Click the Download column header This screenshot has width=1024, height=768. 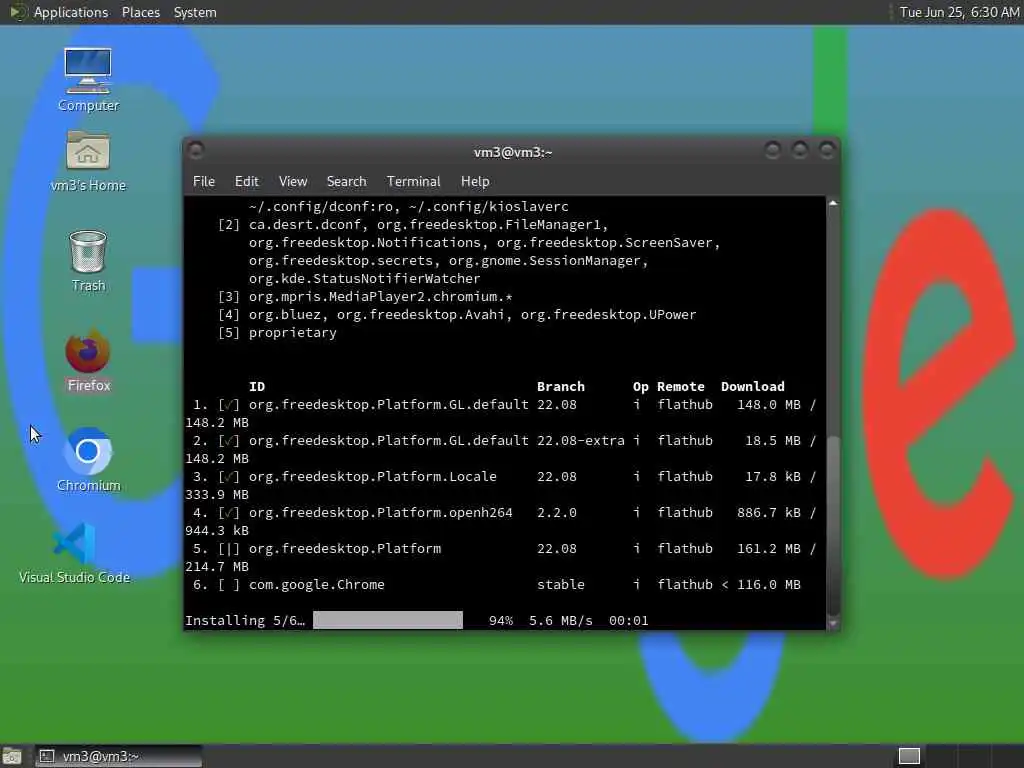[752, 387]
